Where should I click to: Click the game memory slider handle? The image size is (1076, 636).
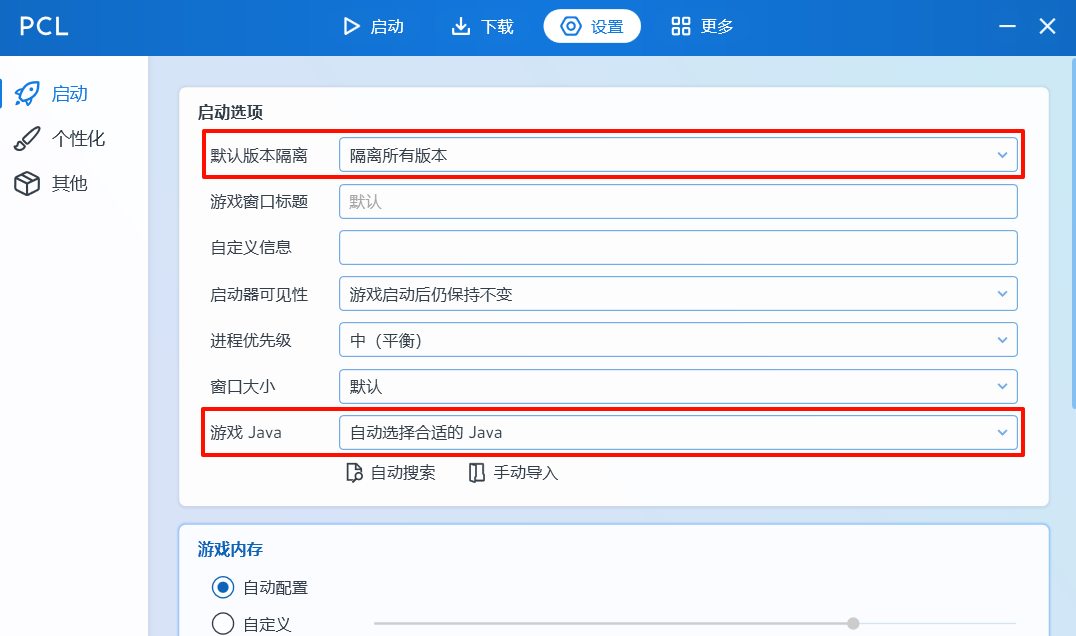point(853,623)
